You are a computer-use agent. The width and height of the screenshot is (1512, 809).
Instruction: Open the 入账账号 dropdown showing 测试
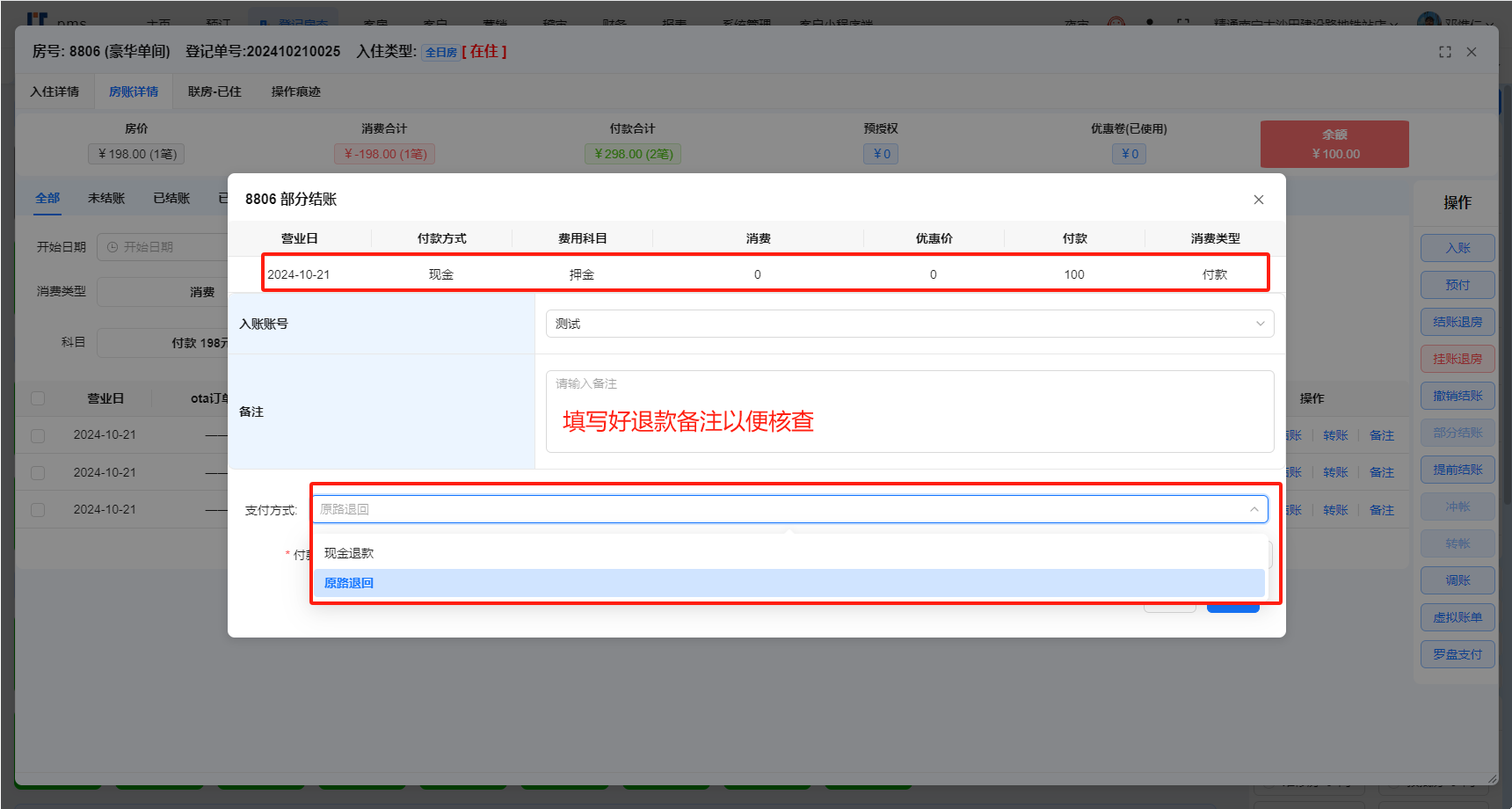pyautogui.click(x=908, y=324)
